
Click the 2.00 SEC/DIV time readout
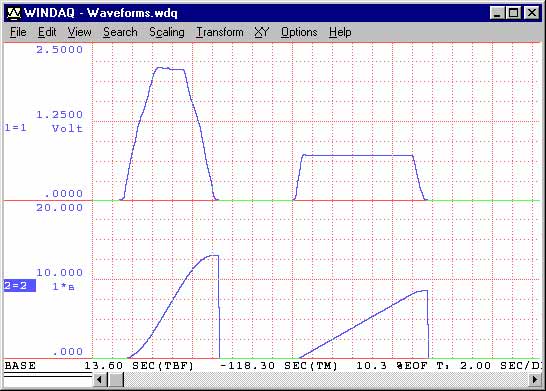[x=501, y=366]
